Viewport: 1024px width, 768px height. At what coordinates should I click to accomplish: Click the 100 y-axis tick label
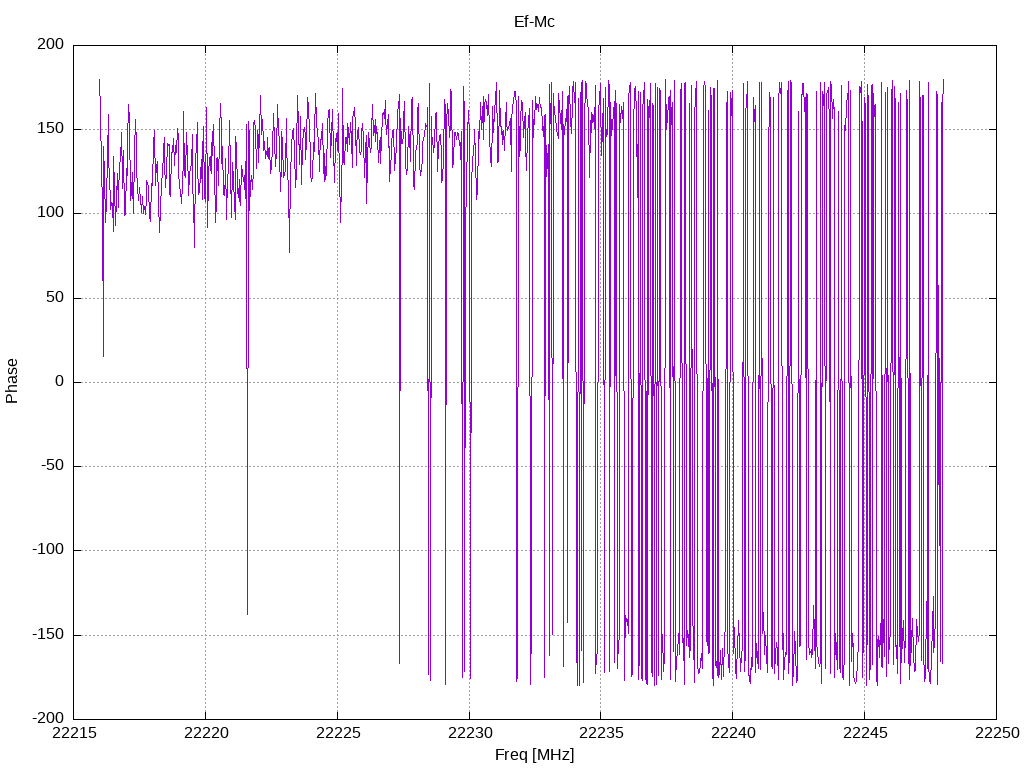[51, 213]
